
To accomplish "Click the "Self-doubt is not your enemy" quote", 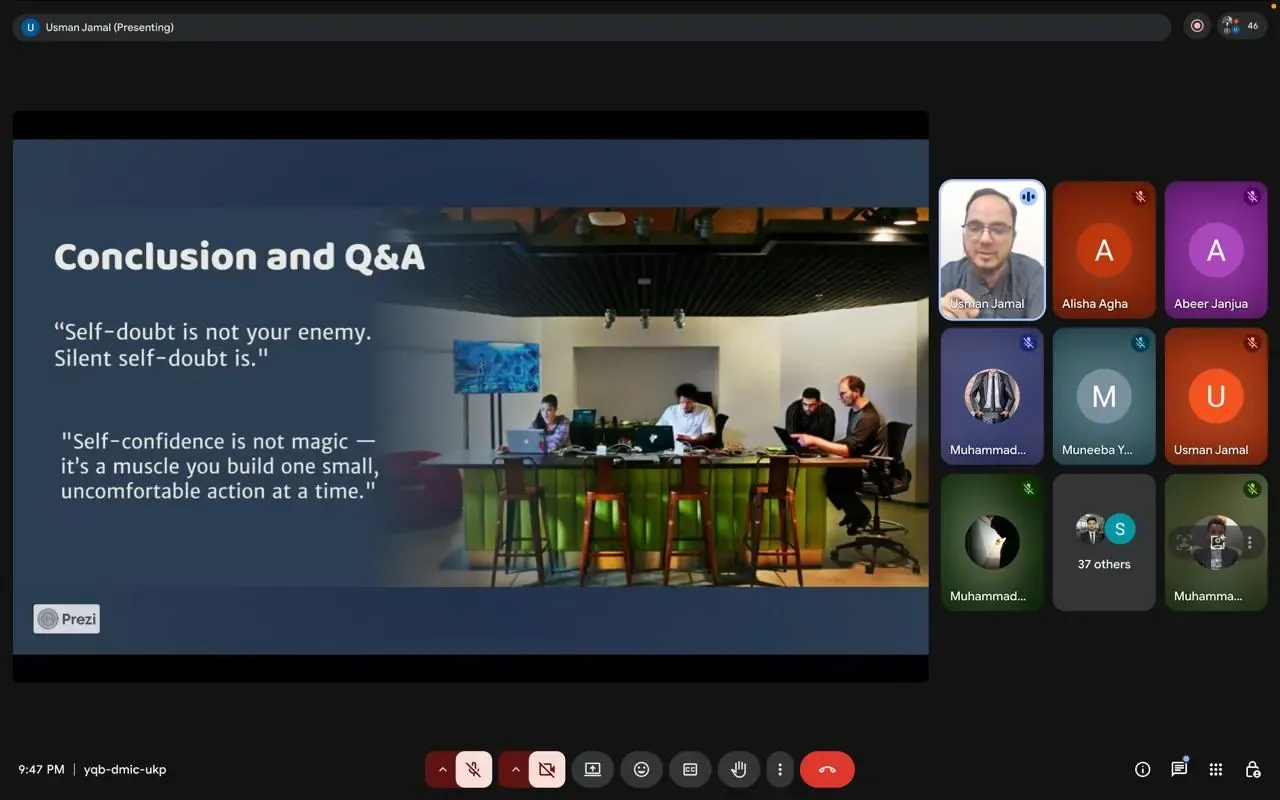I will pos(212,344).
